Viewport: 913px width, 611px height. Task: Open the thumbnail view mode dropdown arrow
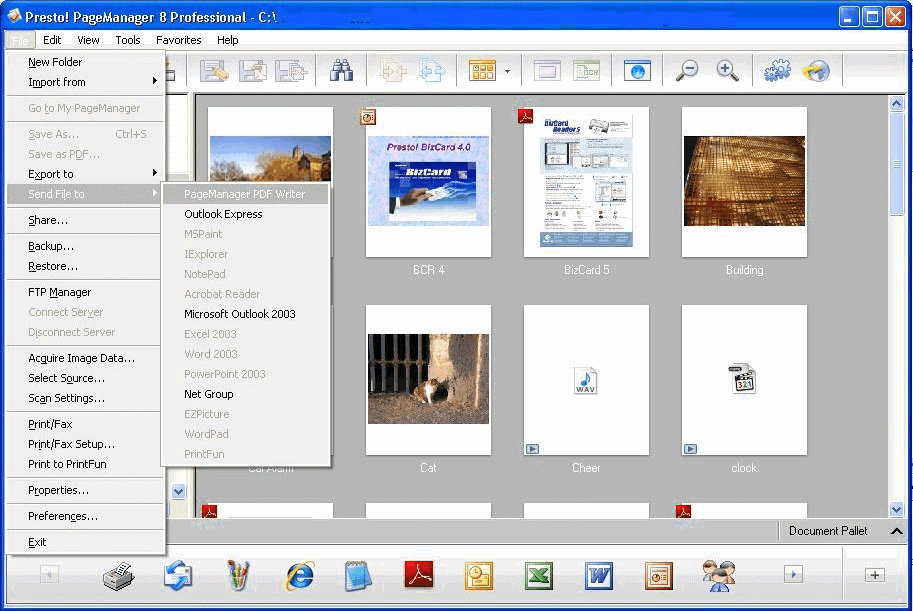(x=507, y=71)
